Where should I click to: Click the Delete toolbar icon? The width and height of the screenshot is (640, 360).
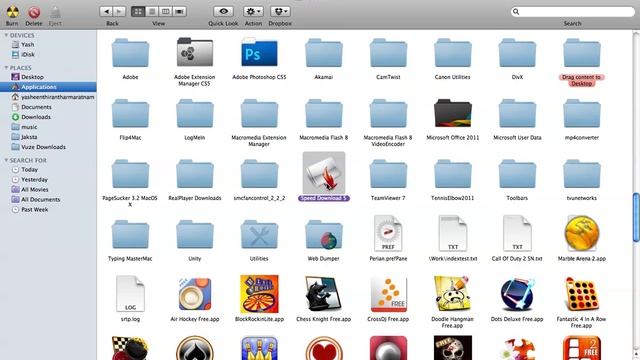34,12
